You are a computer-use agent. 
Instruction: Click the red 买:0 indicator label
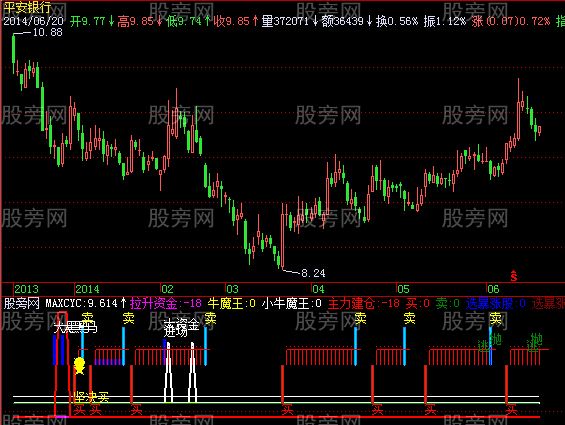tap(418, 303)
